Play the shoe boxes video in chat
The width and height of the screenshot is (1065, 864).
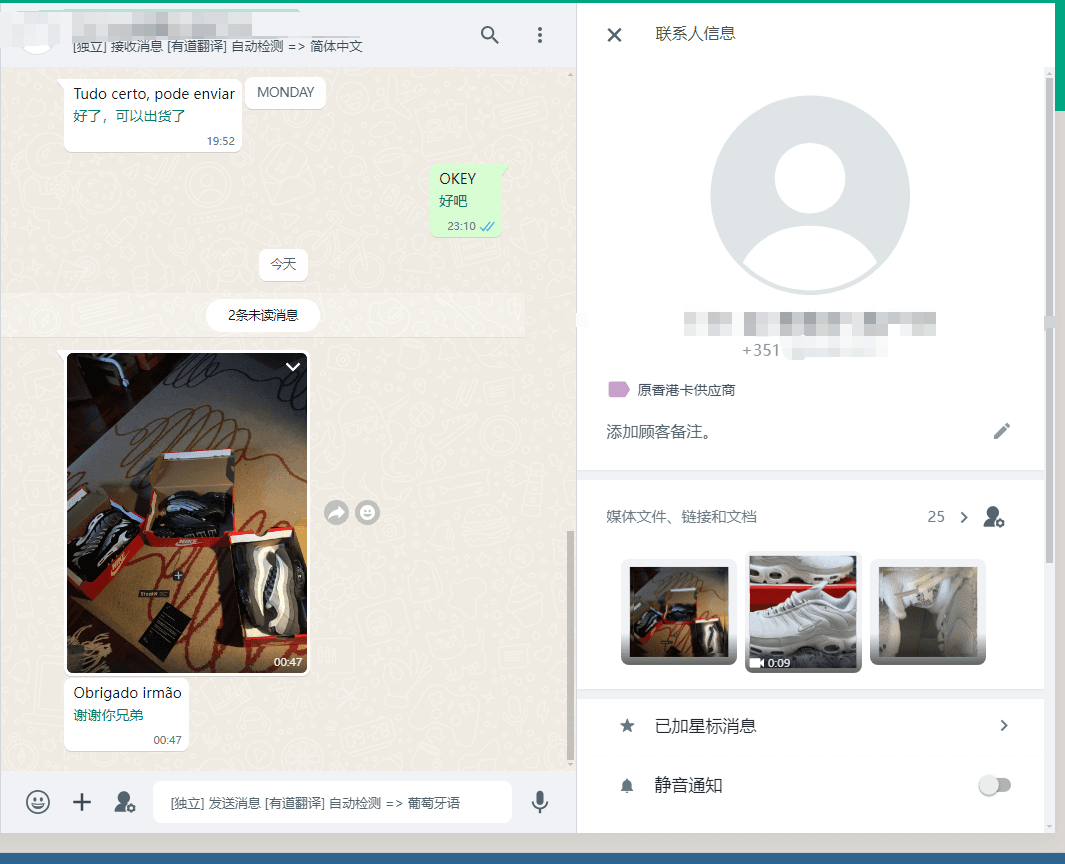click(x=187, y=513)
